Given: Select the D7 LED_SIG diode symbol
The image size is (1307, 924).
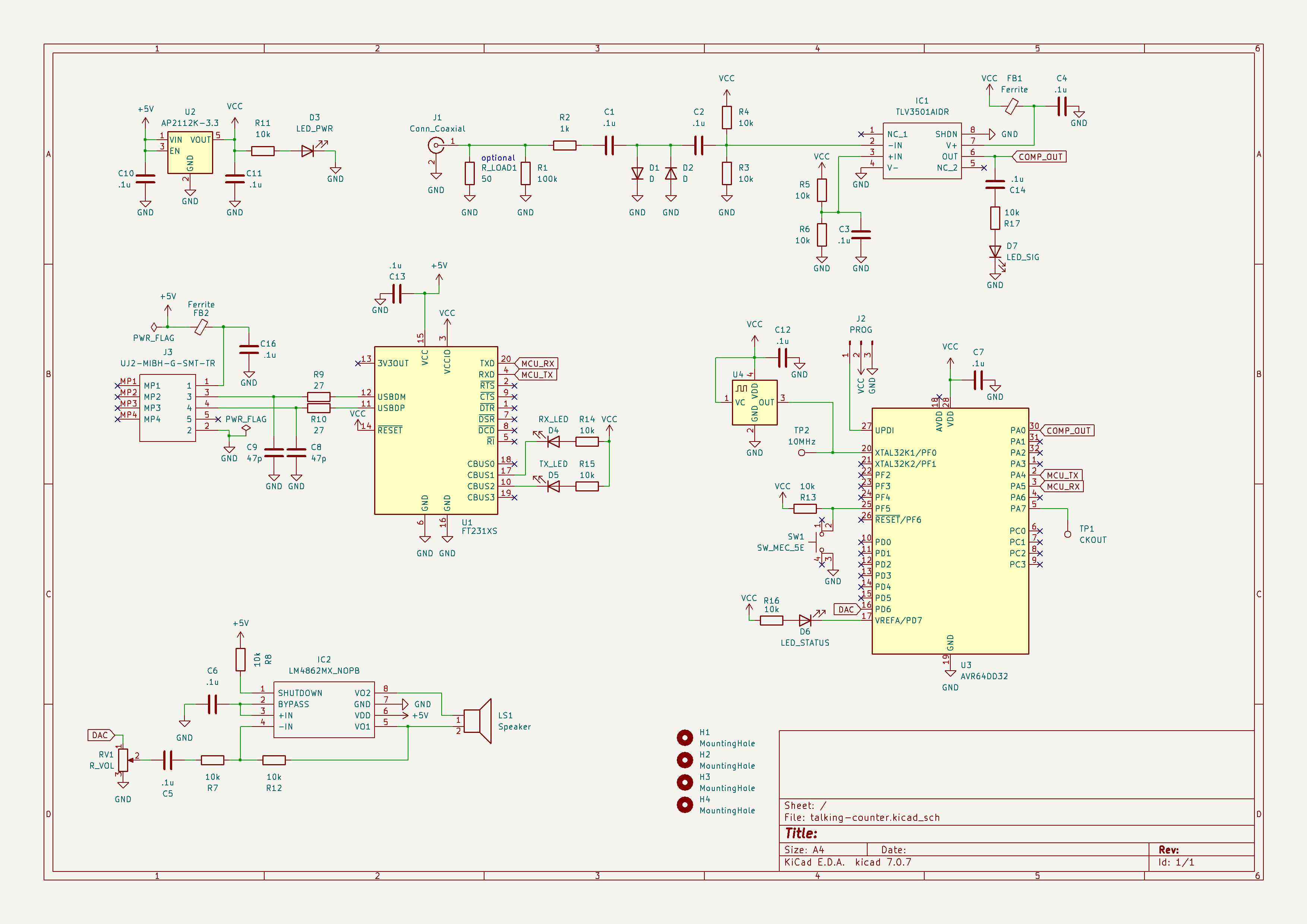Looking at the screenshot, I should click(995, 252).
